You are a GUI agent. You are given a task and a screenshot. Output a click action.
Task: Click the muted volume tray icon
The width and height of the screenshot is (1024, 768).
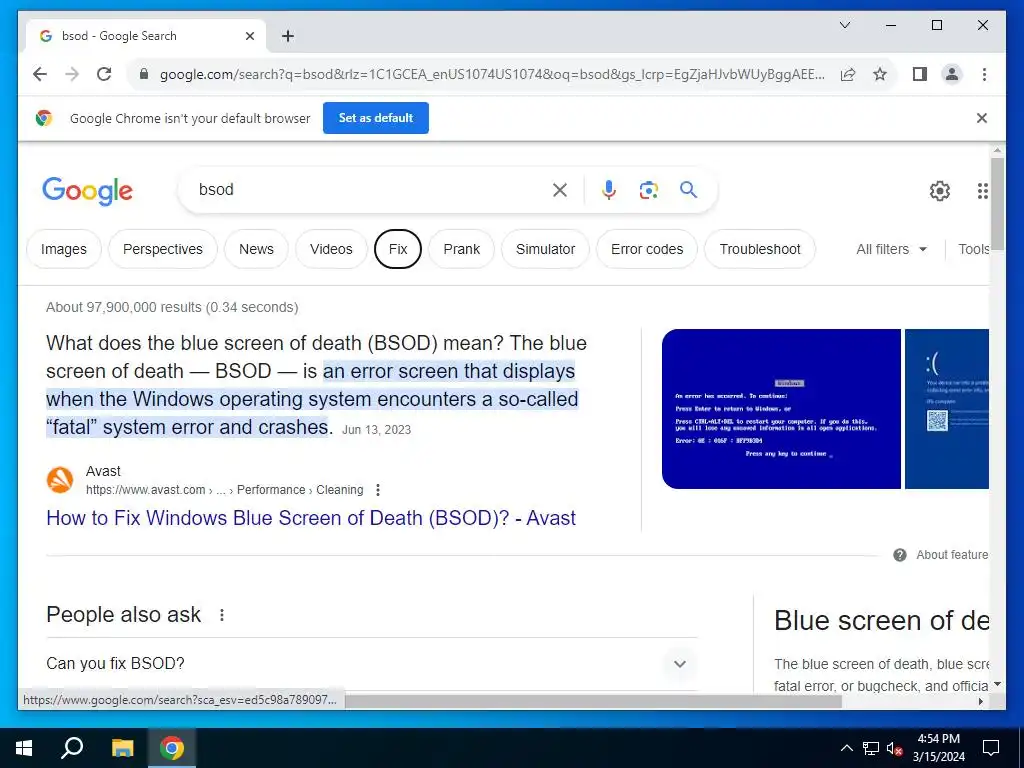point(894,748)
